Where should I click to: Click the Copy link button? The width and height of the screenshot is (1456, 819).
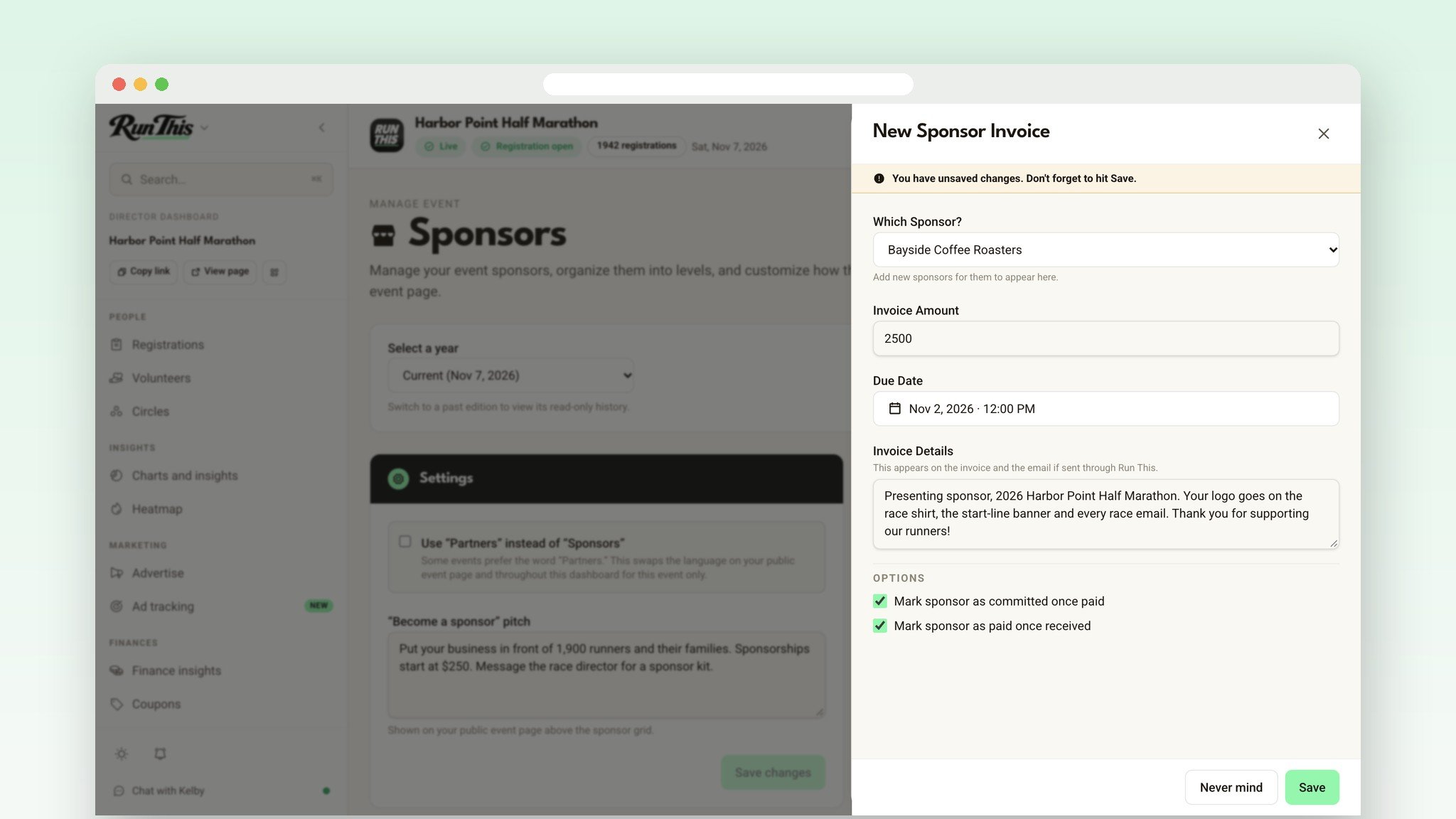click(143, 272)
